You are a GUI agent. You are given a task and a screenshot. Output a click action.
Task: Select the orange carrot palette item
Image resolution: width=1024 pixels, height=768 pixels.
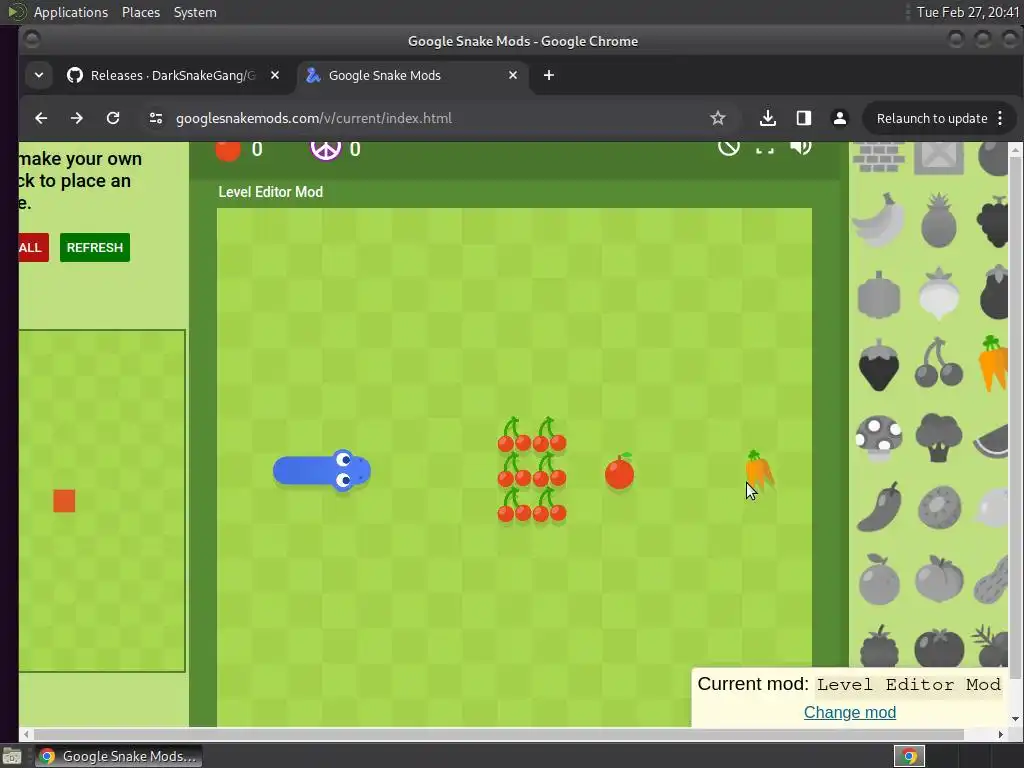pyautogui.click(x=993, y=362)
